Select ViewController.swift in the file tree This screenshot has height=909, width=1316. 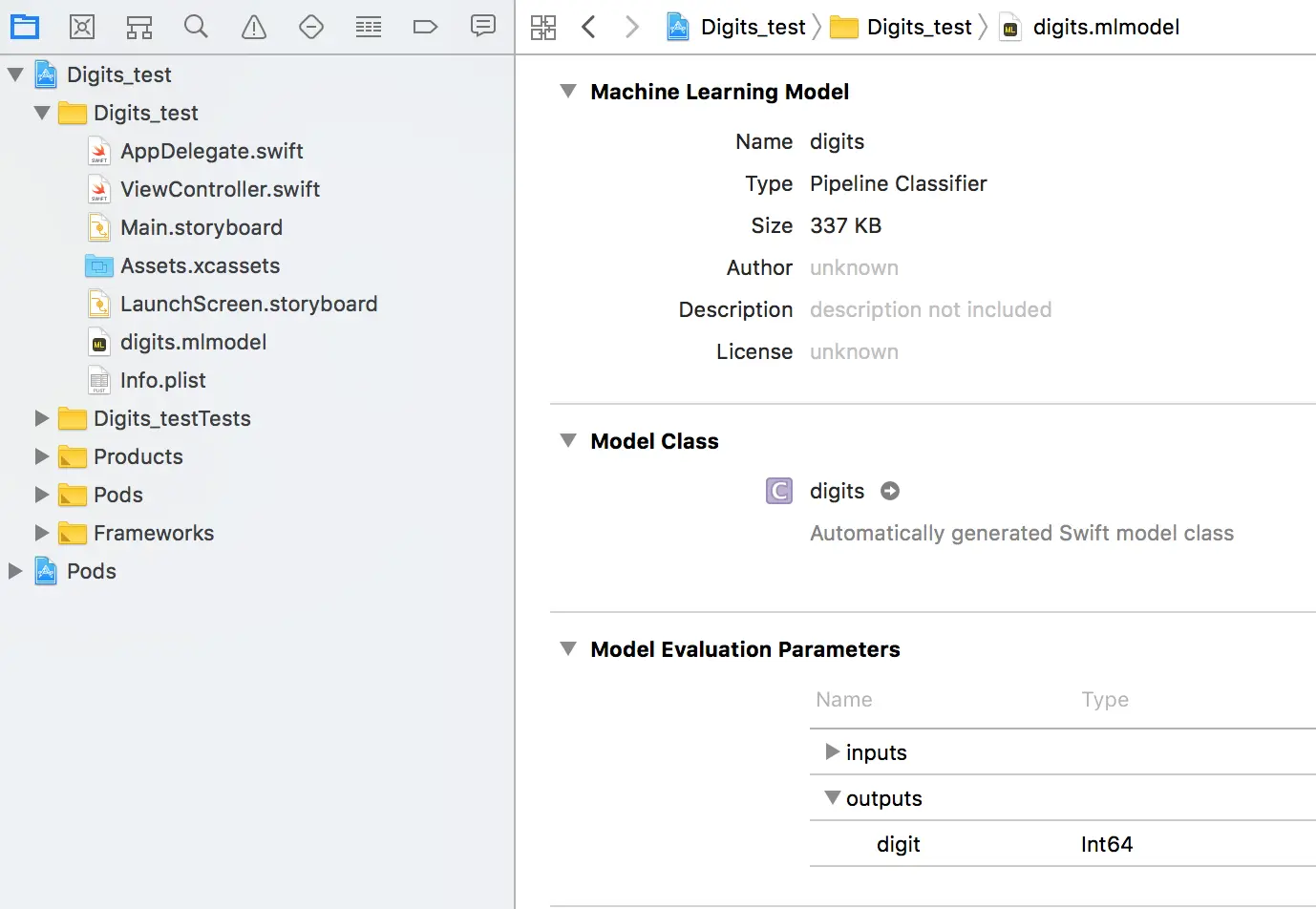coord(220,189)
